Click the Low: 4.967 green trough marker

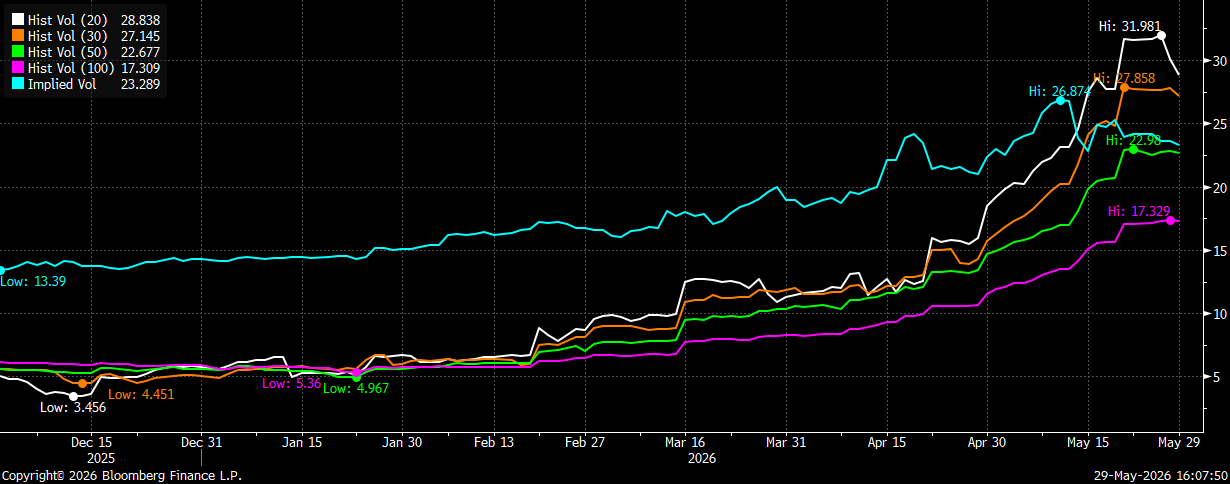[356, 377]
